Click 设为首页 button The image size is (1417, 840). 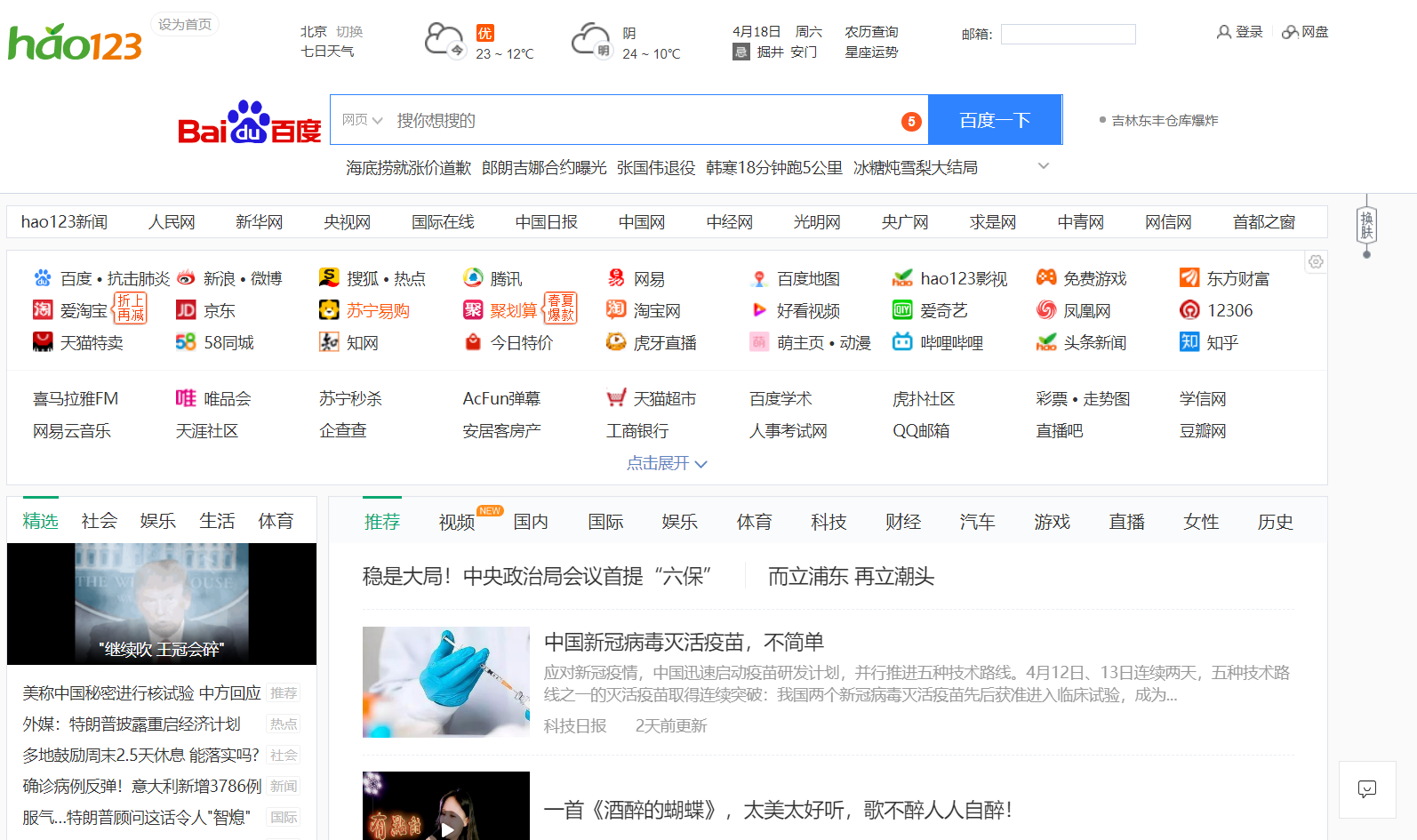185,25
